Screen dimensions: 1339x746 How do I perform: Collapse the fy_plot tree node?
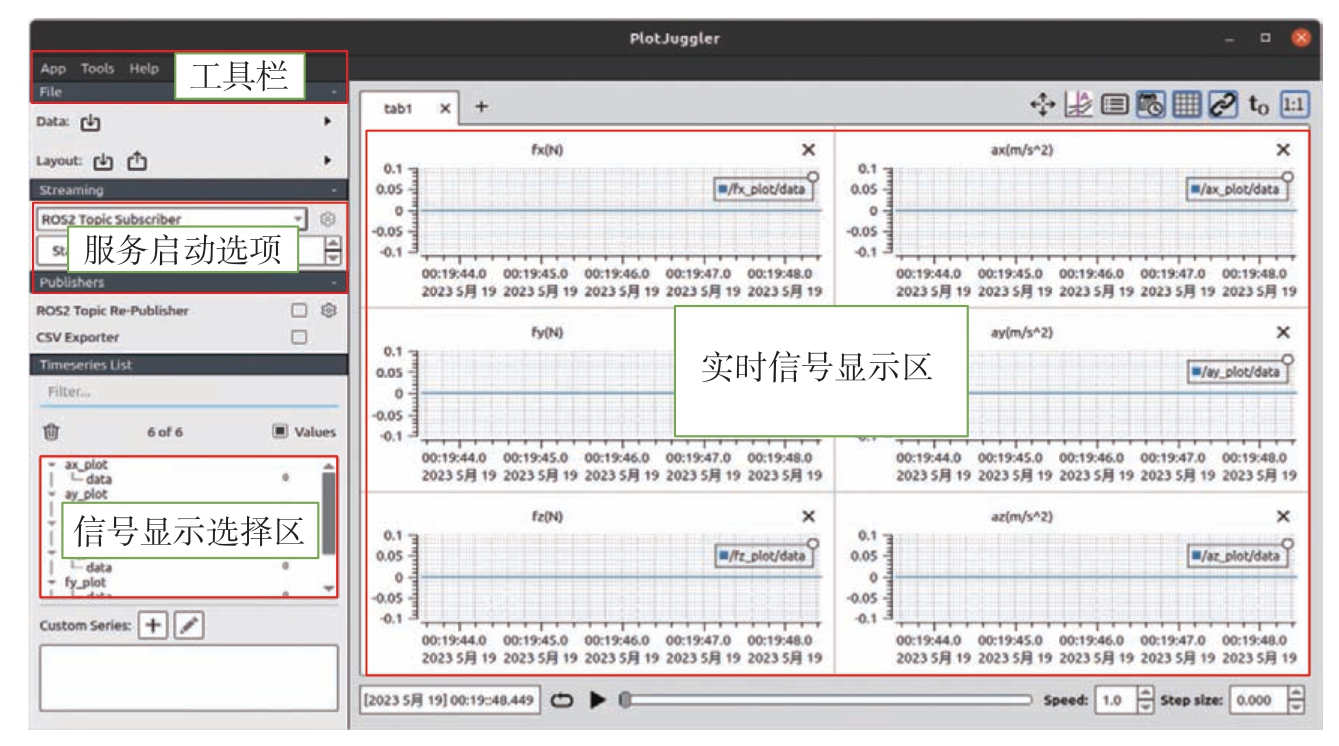(52, 582)
